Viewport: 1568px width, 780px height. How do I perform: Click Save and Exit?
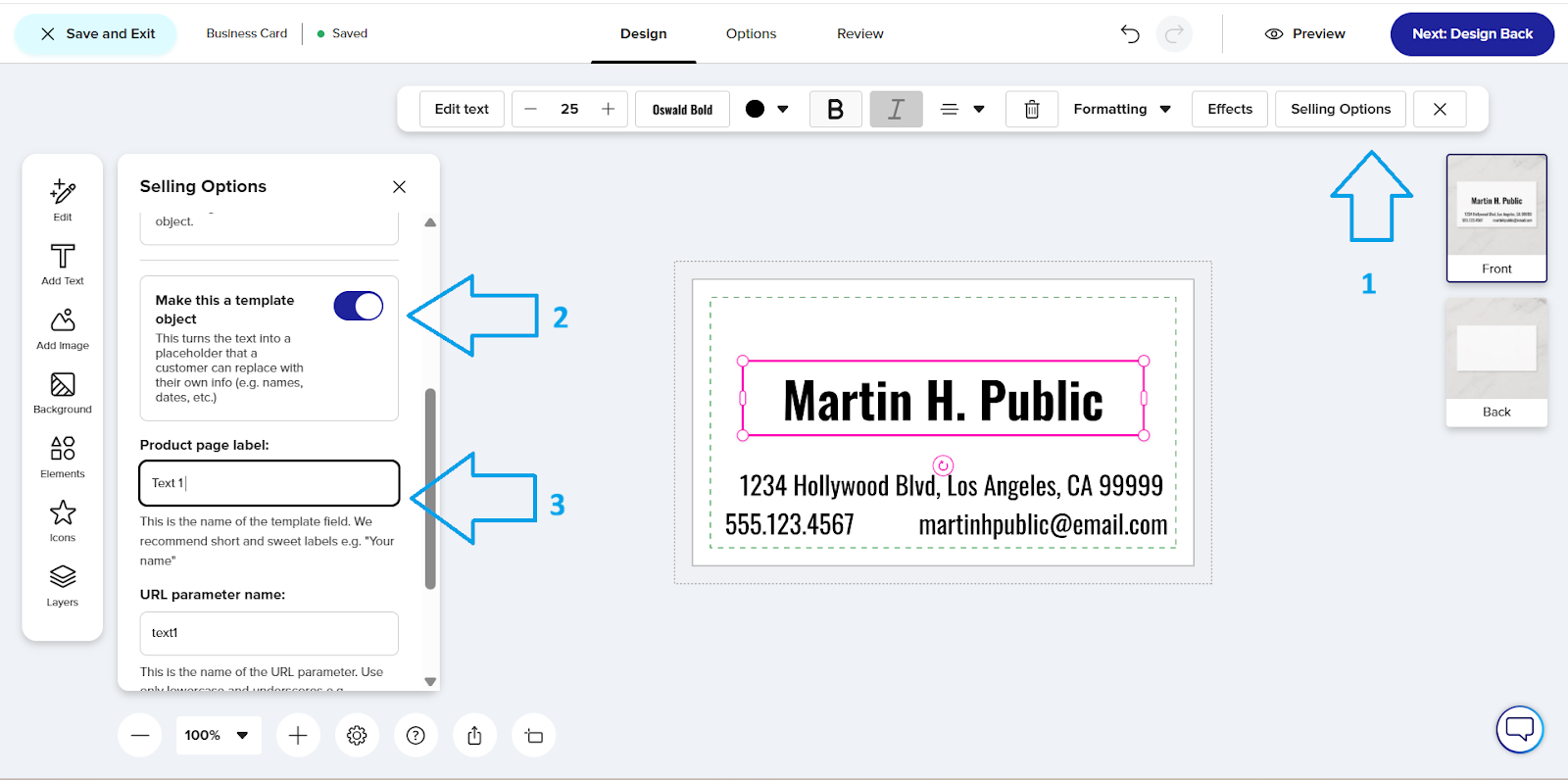click(x=96, y=34)
